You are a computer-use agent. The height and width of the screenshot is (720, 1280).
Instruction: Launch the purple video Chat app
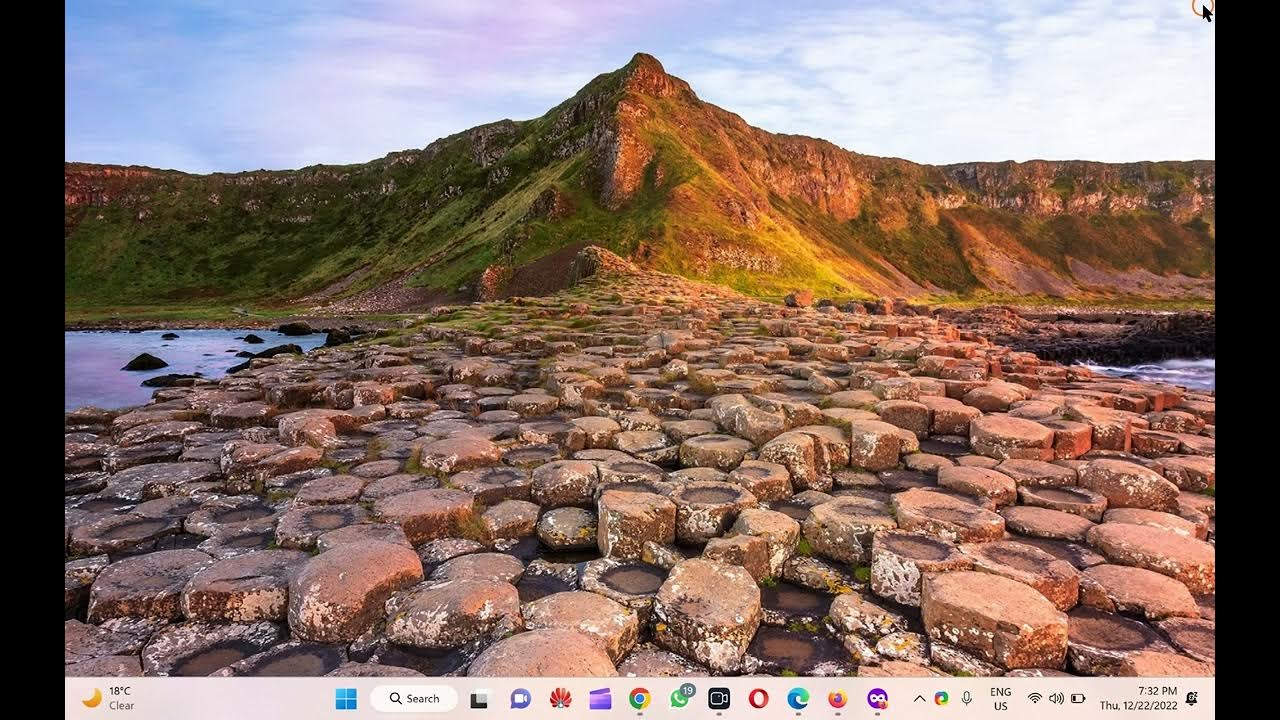pos(520,699)
